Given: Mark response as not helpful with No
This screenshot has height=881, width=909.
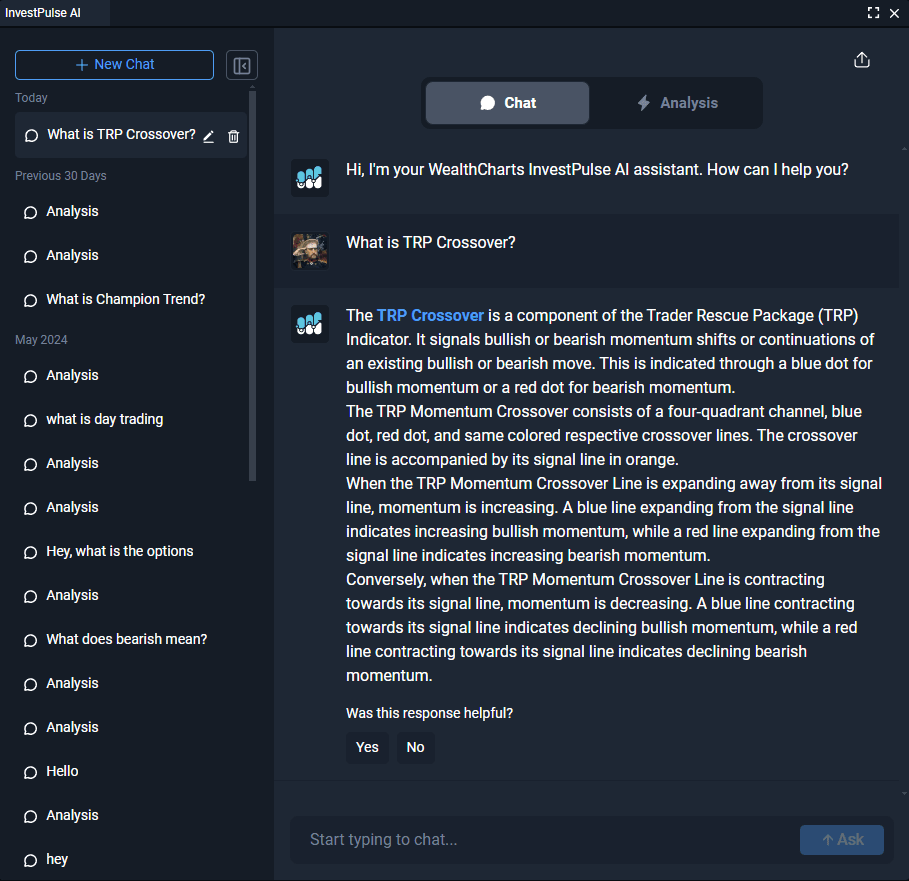Looking at the screenshot, I should [x=415, y=747].
